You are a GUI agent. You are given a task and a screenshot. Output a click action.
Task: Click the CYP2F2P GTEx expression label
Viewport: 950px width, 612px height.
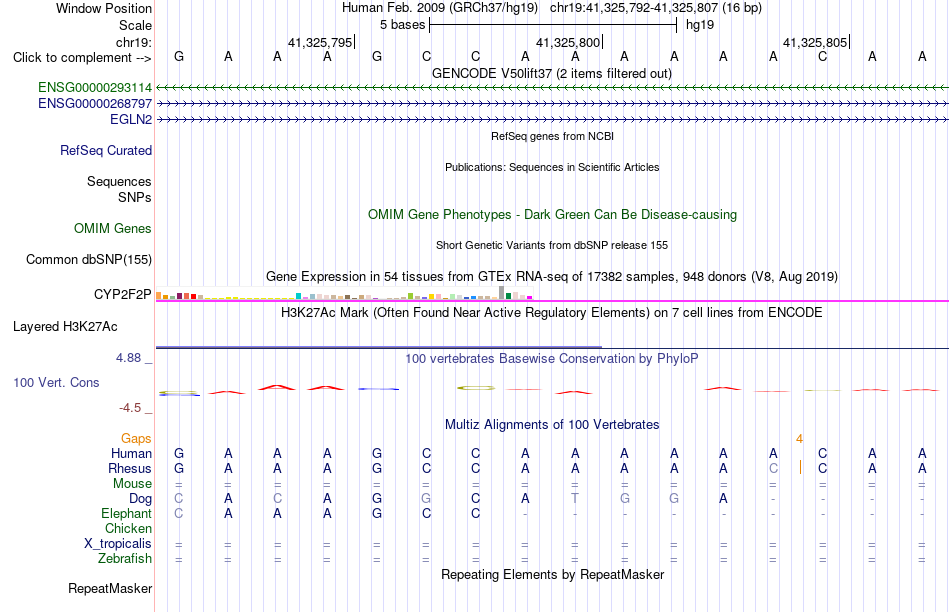click(122, 294)
